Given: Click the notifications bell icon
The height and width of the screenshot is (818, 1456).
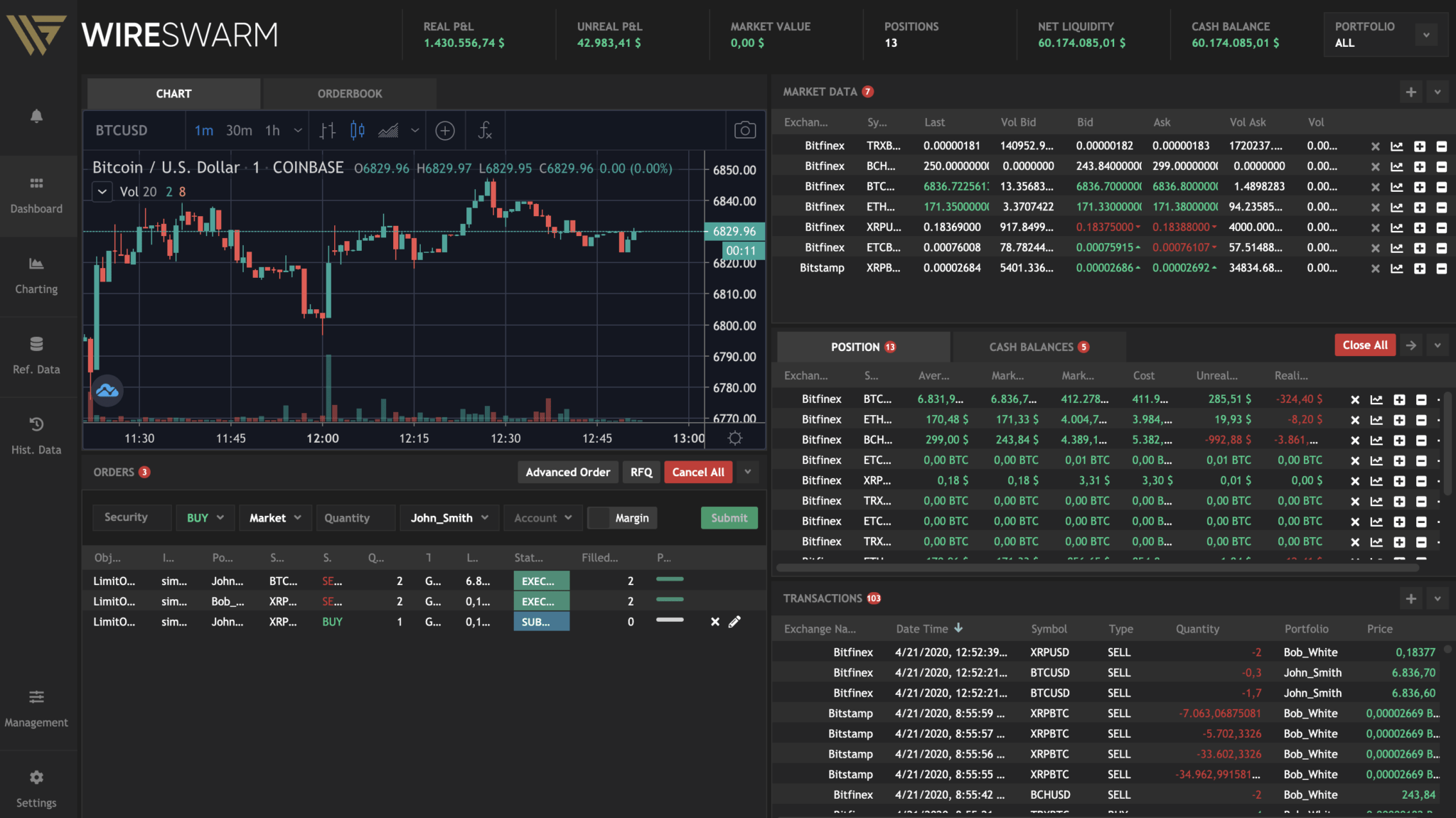Looking at the screenshot, I should click(36, 116).
